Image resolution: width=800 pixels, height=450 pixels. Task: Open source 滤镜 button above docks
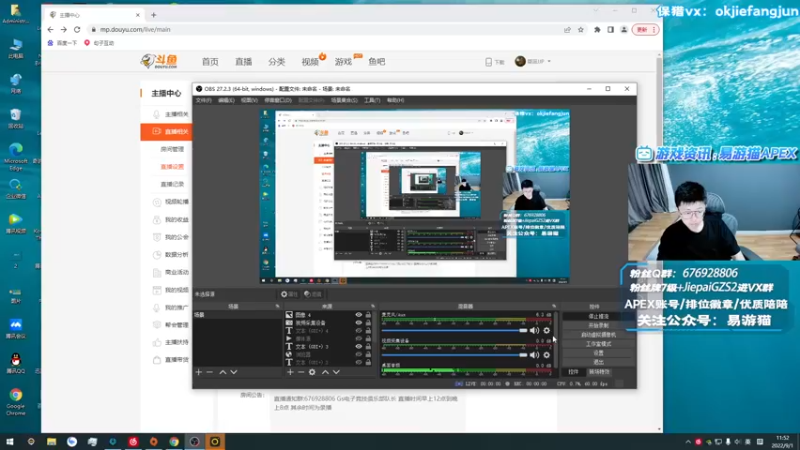[x=313, y=294]
